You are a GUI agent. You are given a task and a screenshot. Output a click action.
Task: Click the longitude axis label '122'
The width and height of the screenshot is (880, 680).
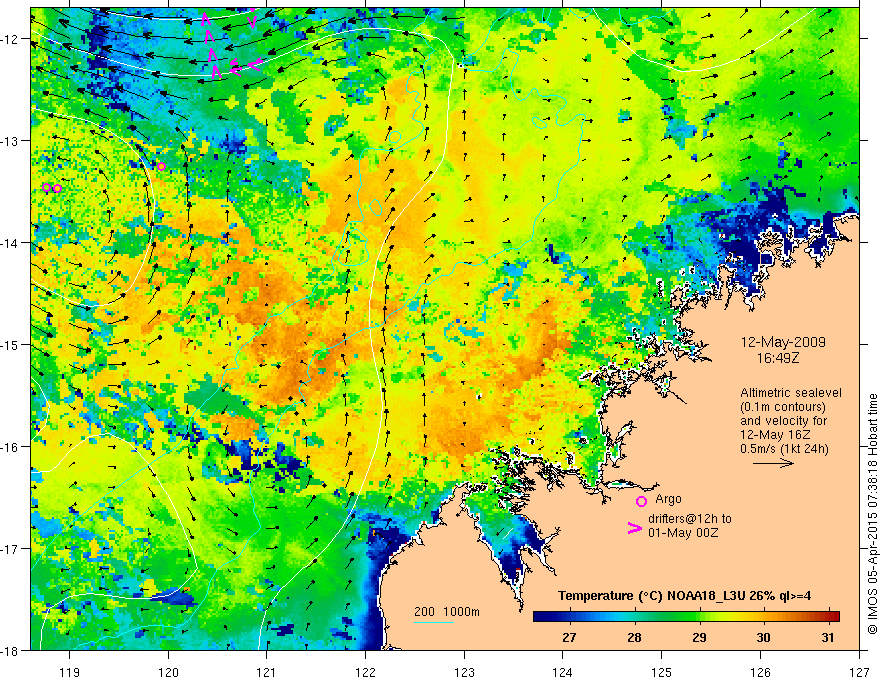(x=365, y=672)
